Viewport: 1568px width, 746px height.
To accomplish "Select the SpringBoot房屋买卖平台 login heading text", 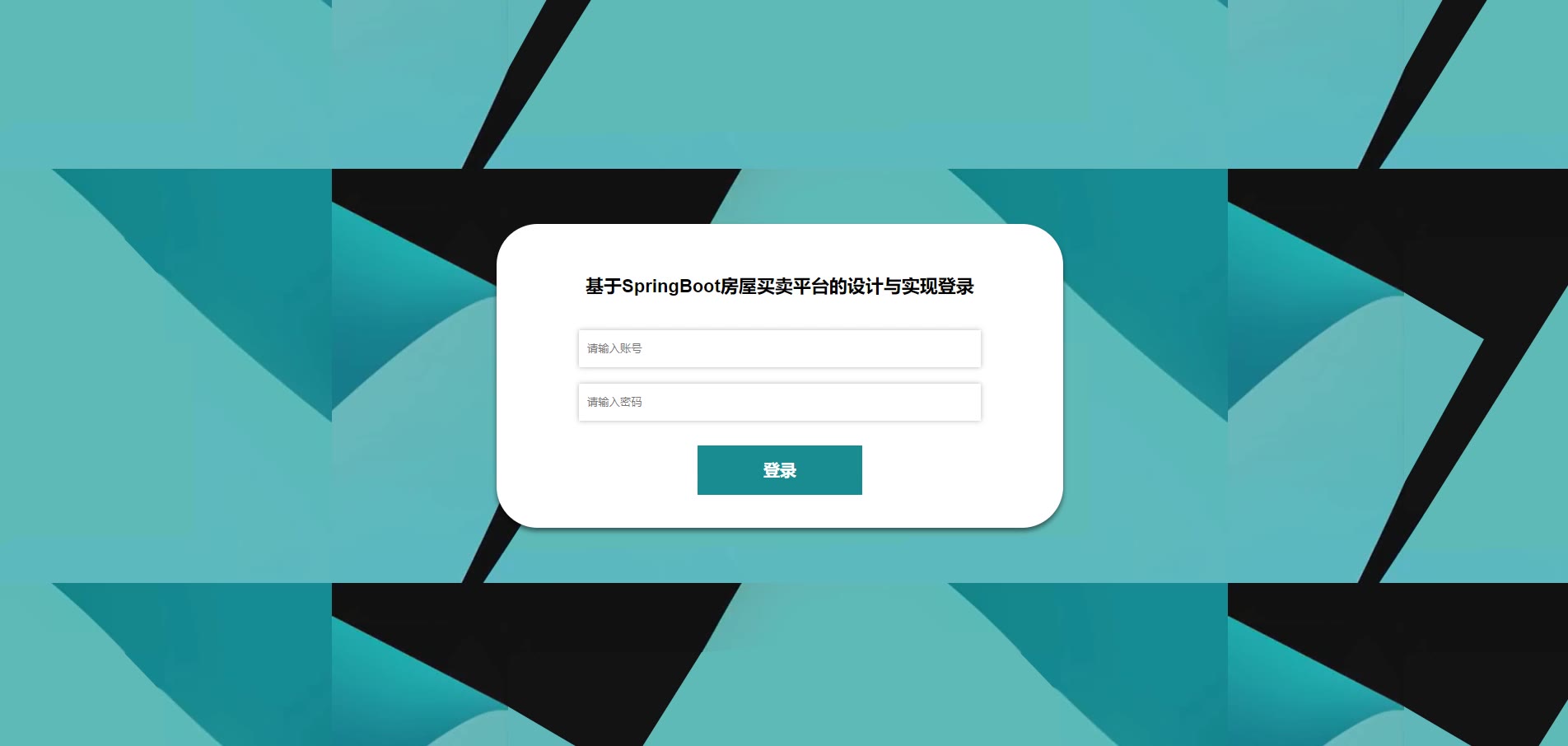I will pos(779,287).
